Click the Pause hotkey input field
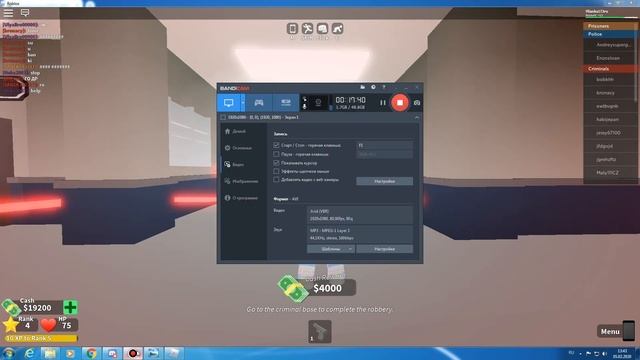The image size is (640, 360). 384,154
